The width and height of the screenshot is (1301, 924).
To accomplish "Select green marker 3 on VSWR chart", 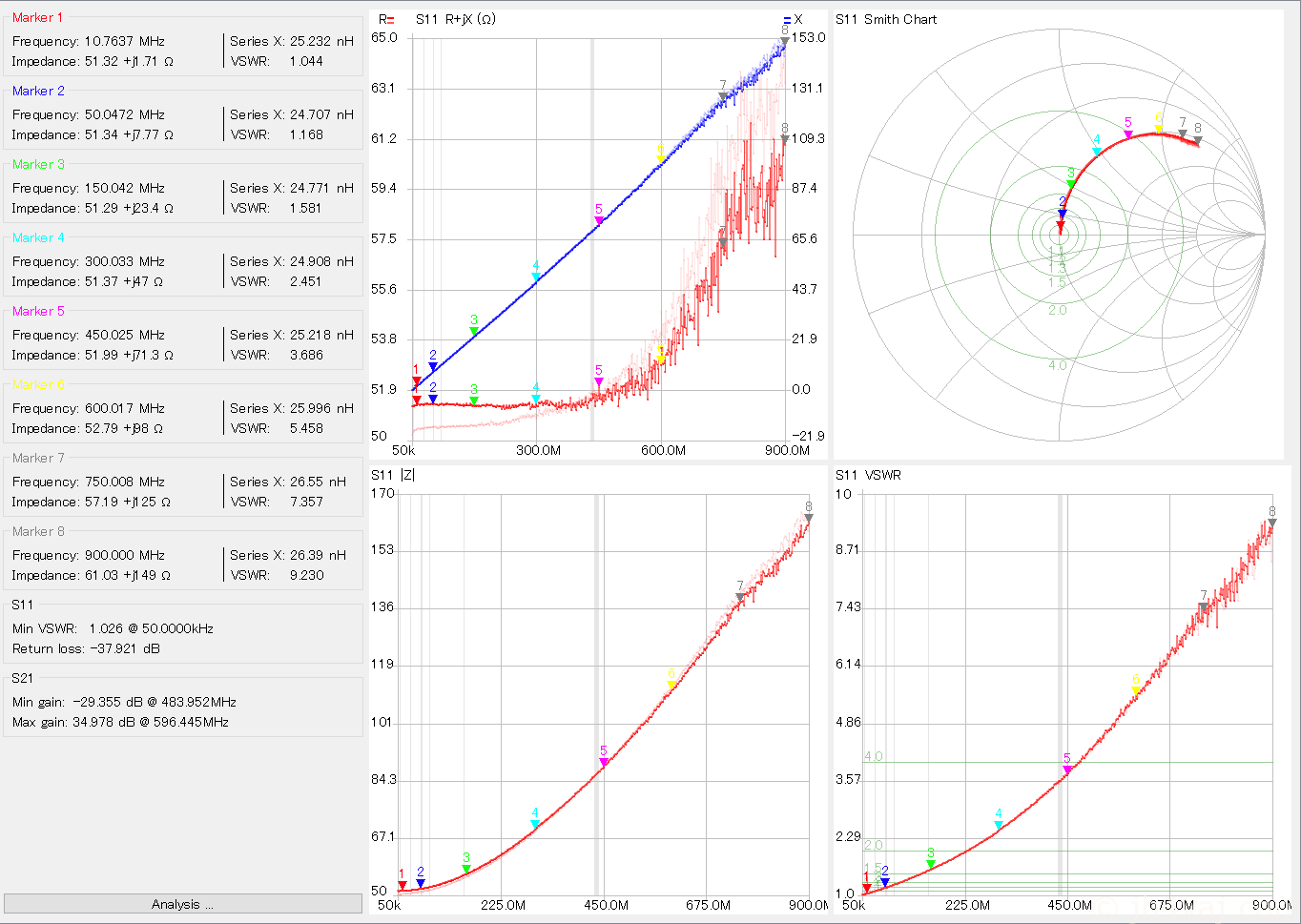I will (x=931, y=864).
